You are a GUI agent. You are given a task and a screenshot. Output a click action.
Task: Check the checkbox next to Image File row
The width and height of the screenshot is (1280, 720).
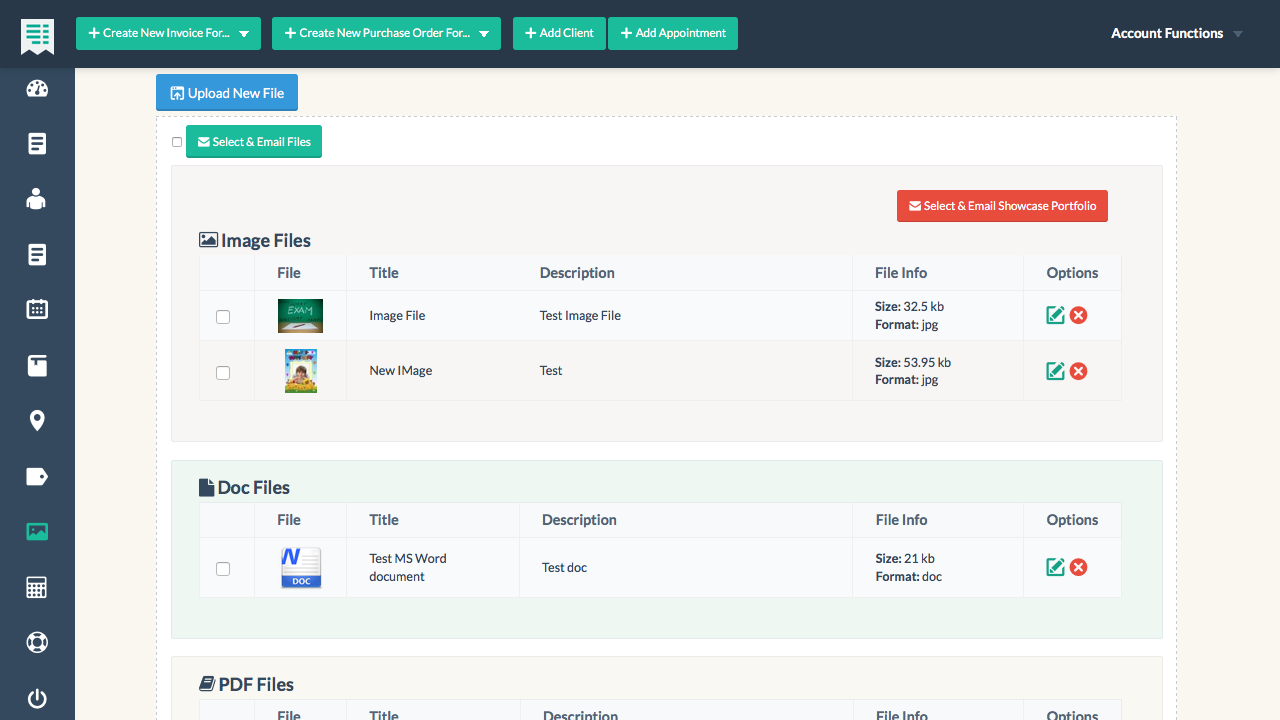click(225, 315)
